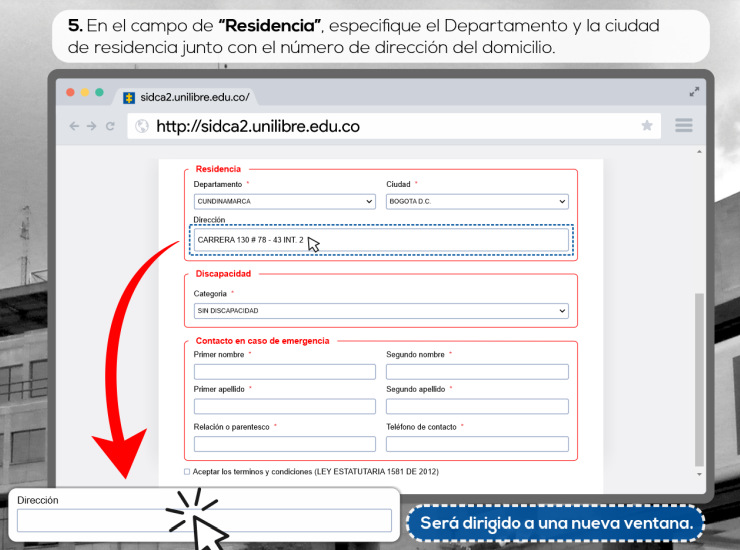Click the Teléfono de contacto field
The width and height of the screenshot is (740, 550).
click(477, 444)
